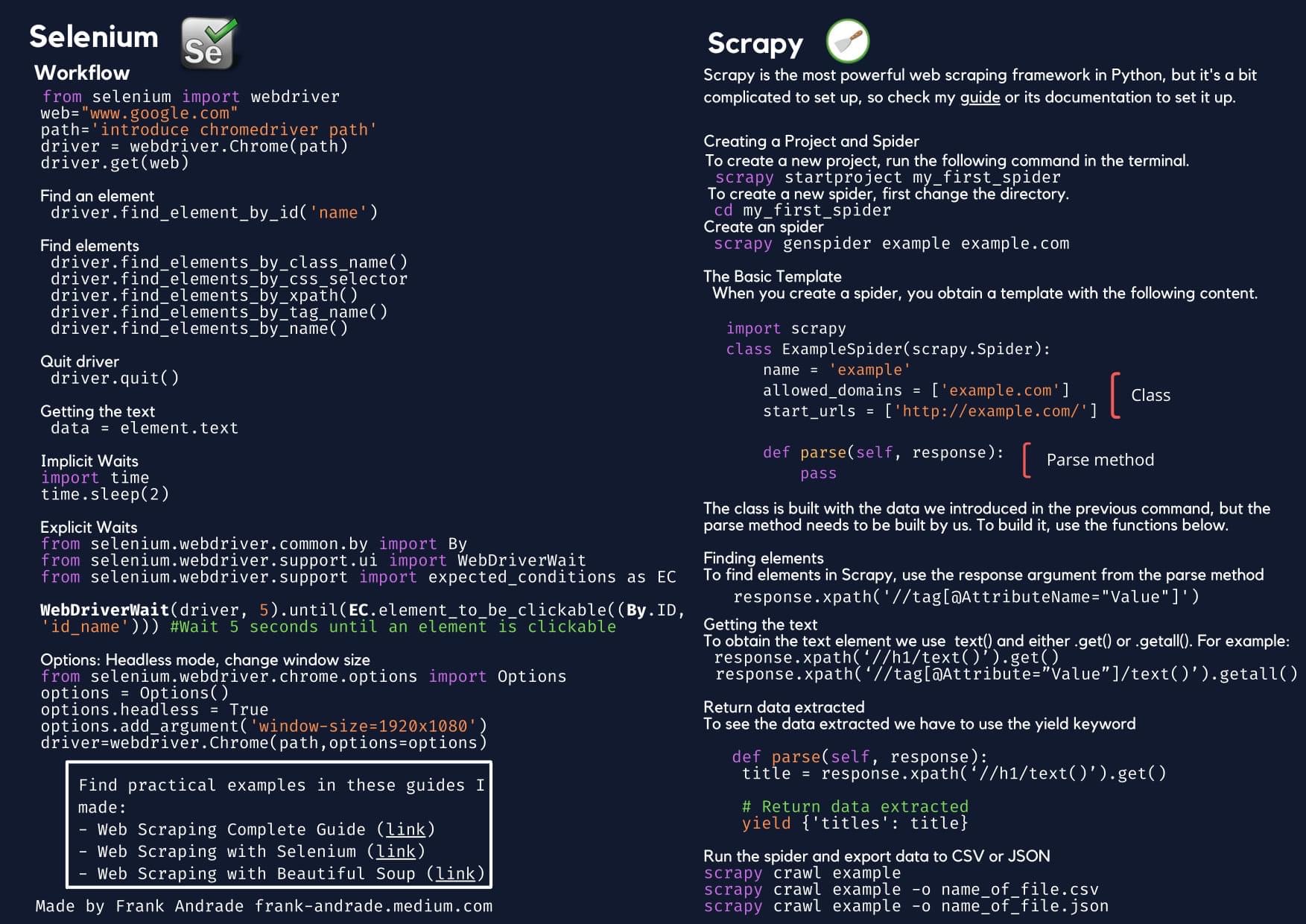Screen dimensions: 1306x924
Task: Click the line "from selenium import webdriver"
Action: (191, 97)
